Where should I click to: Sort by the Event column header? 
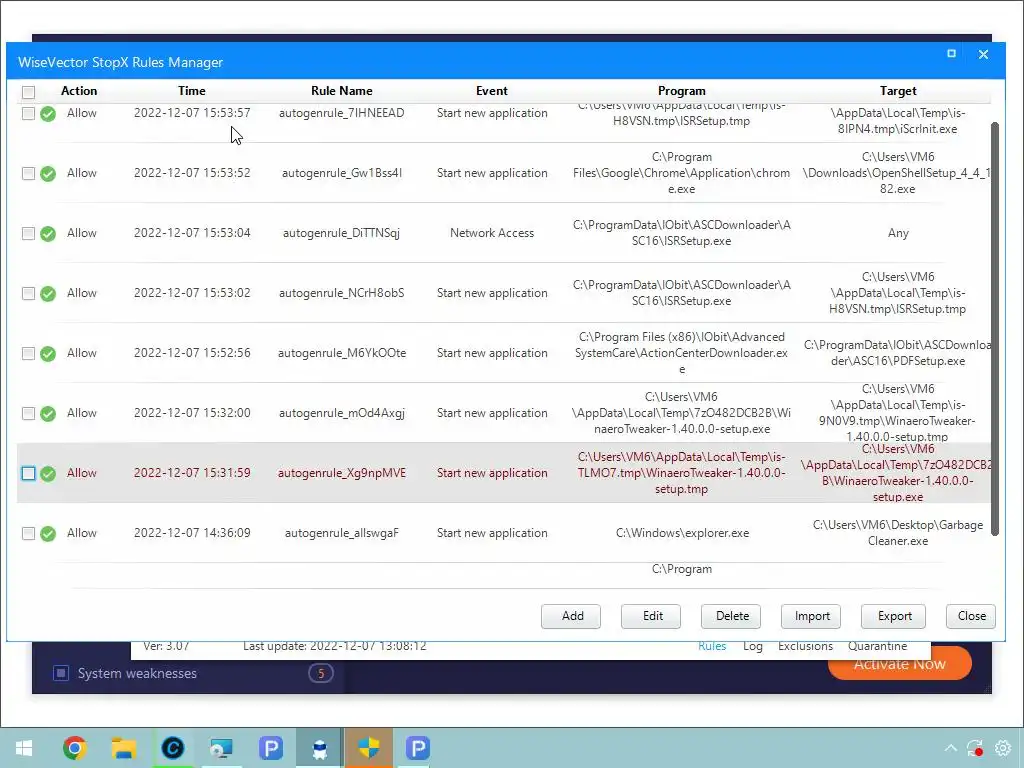492,91
